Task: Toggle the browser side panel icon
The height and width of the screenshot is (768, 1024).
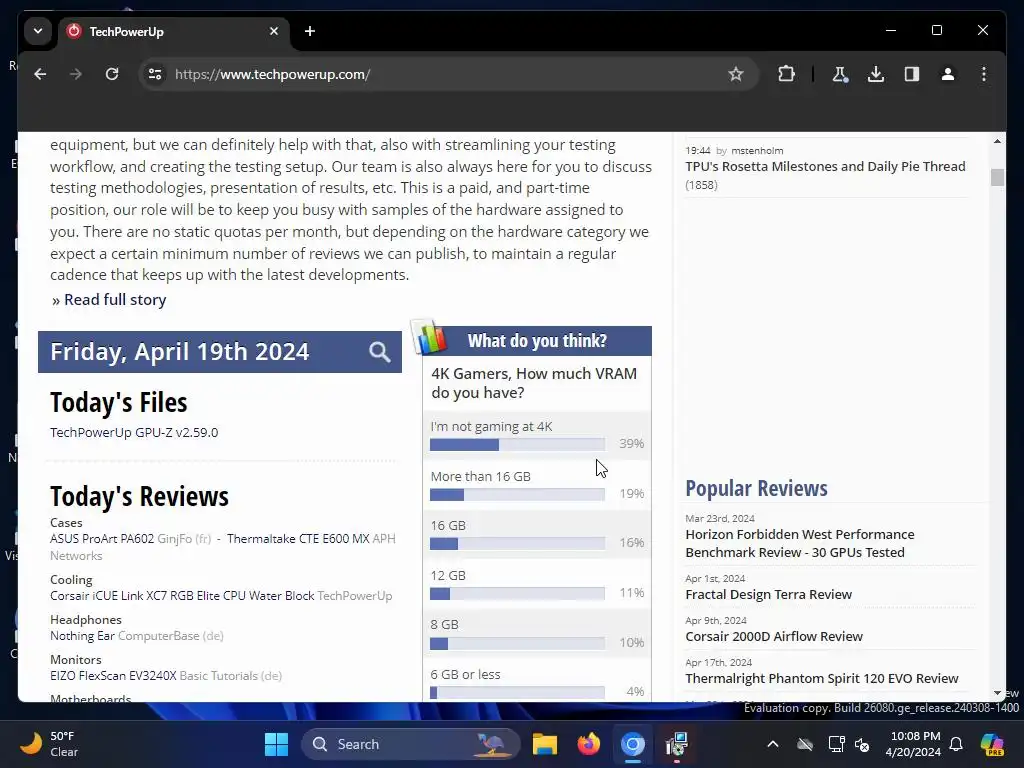Action: tap(912, 74)
